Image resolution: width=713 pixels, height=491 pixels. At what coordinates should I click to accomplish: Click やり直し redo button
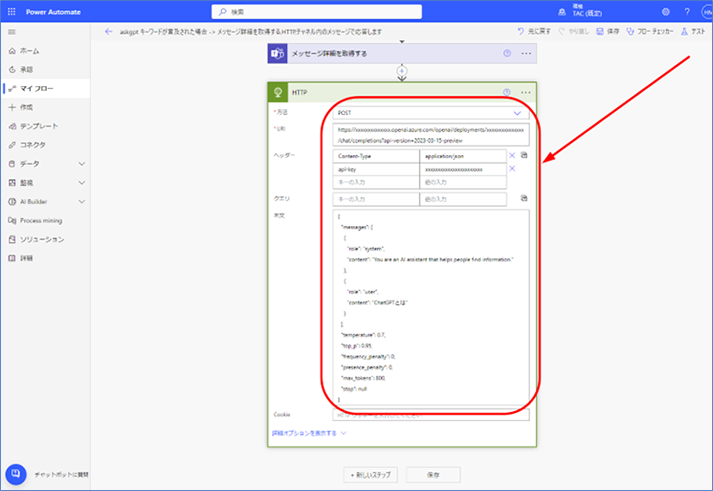point(574,31)
